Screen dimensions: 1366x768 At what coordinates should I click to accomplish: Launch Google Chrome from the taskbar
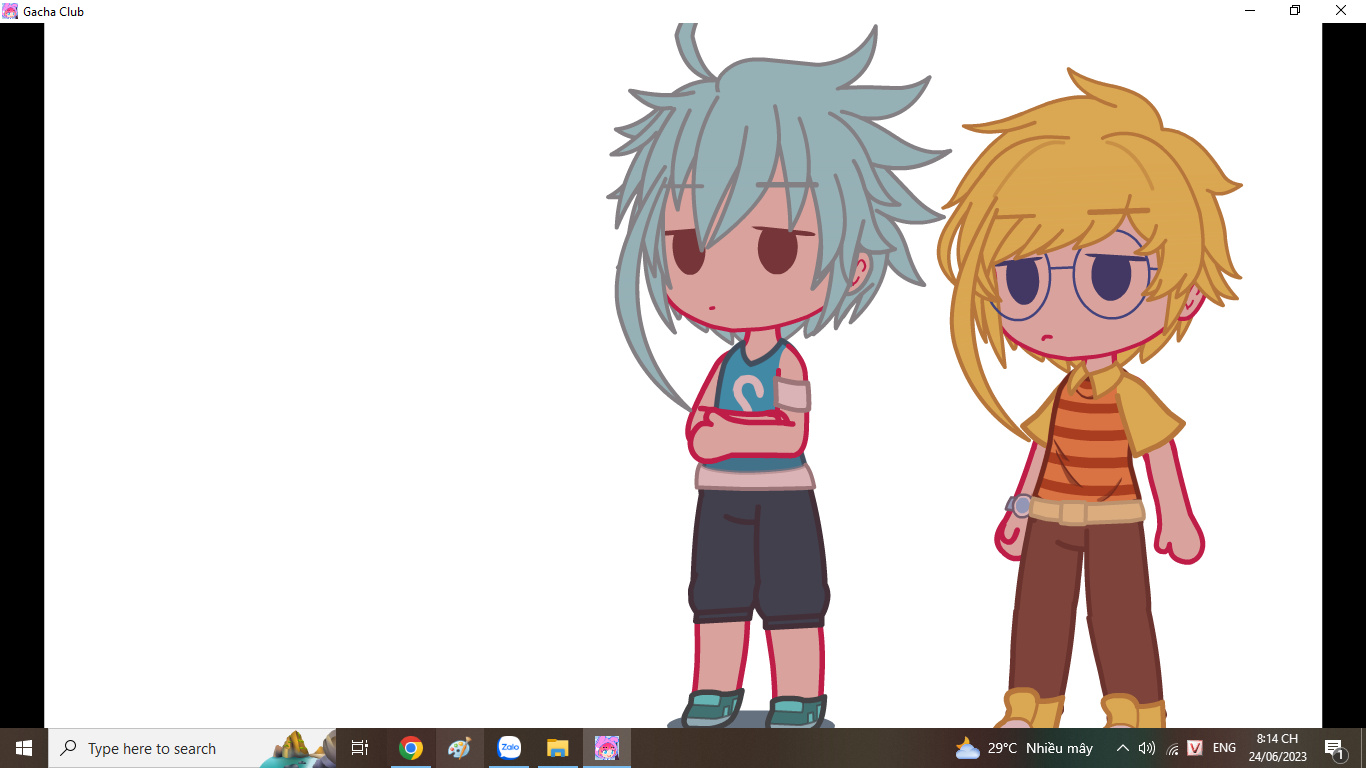coord(410,748)
